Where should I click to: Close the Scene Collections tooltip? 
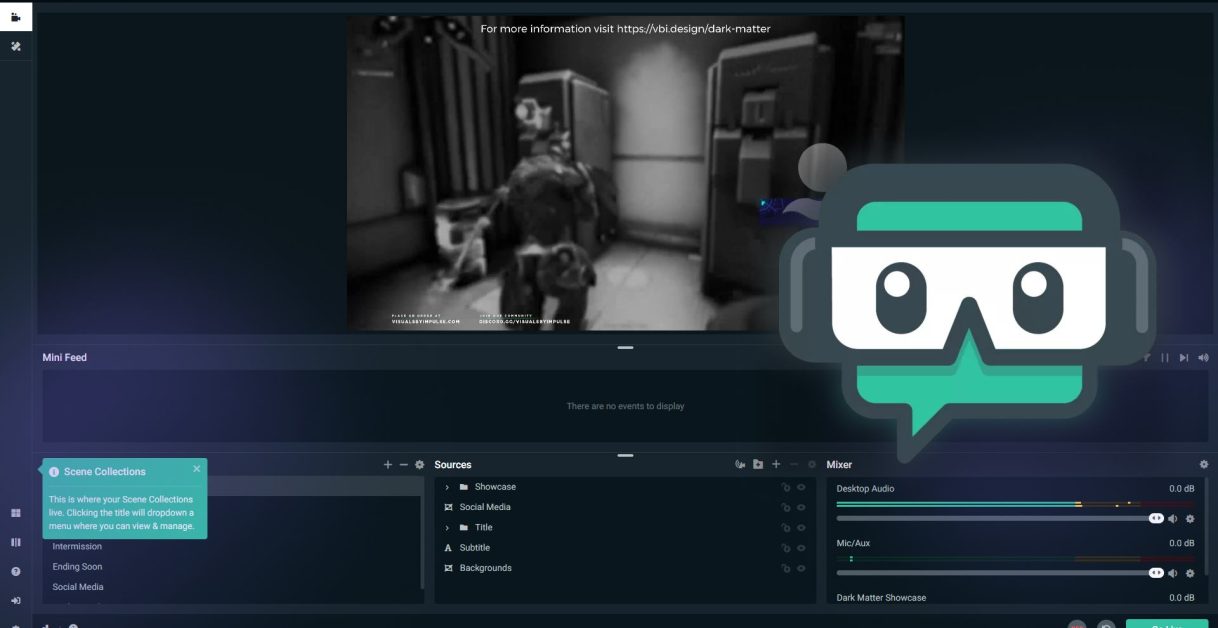tap(197, 468)
